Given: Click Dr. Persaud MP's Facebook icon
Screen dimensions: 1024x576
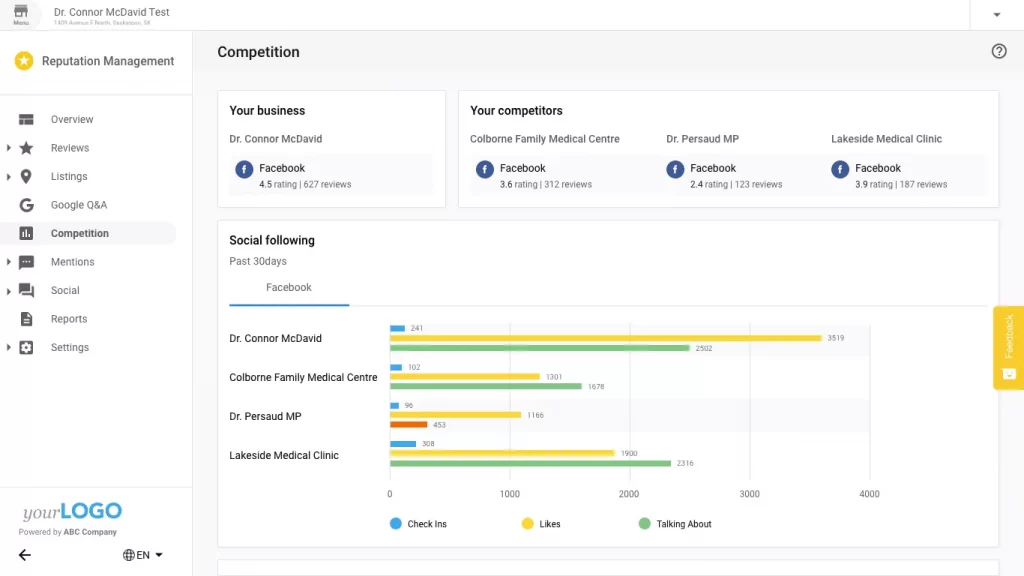Looking at the screenshot, I should pos(675,170).
